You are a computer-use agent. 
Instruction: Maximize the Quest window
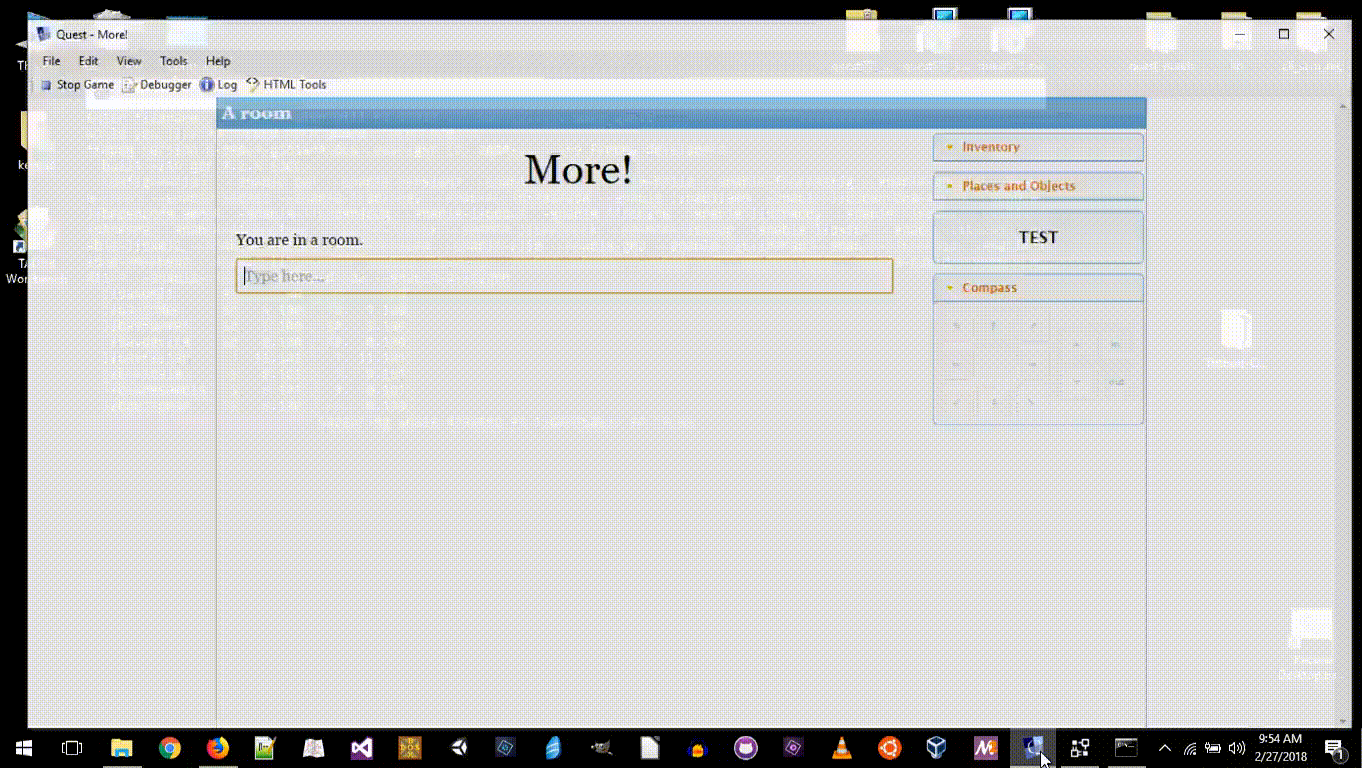pos(1284,34)
